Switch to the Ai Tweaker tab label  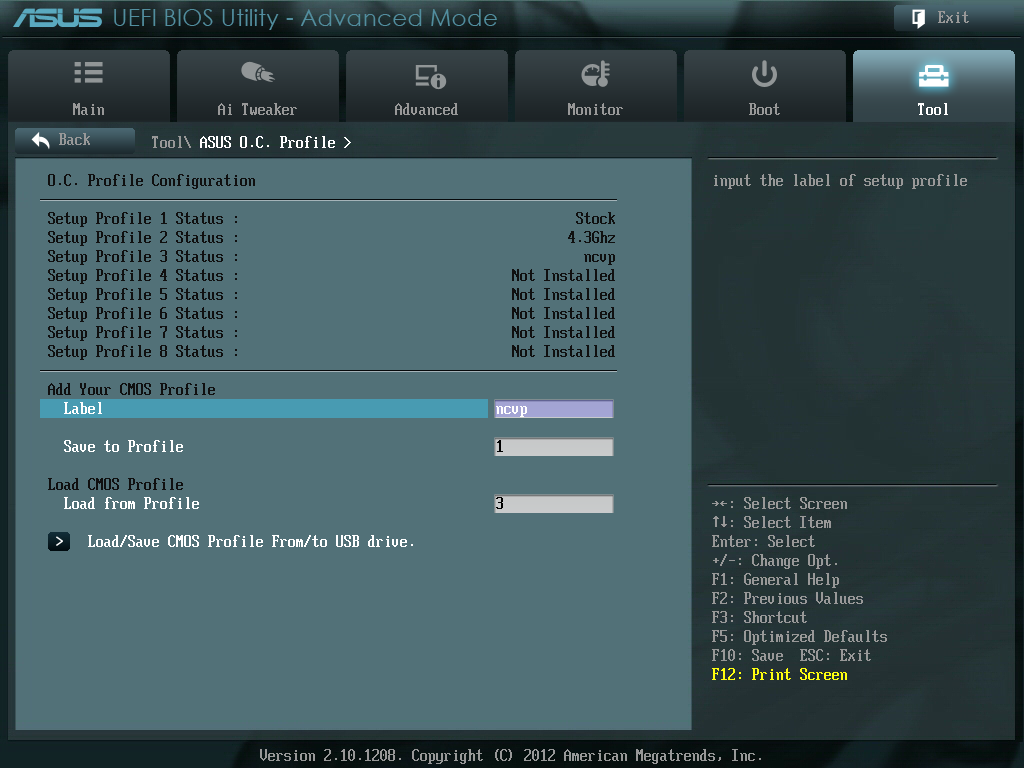point(257,110)
